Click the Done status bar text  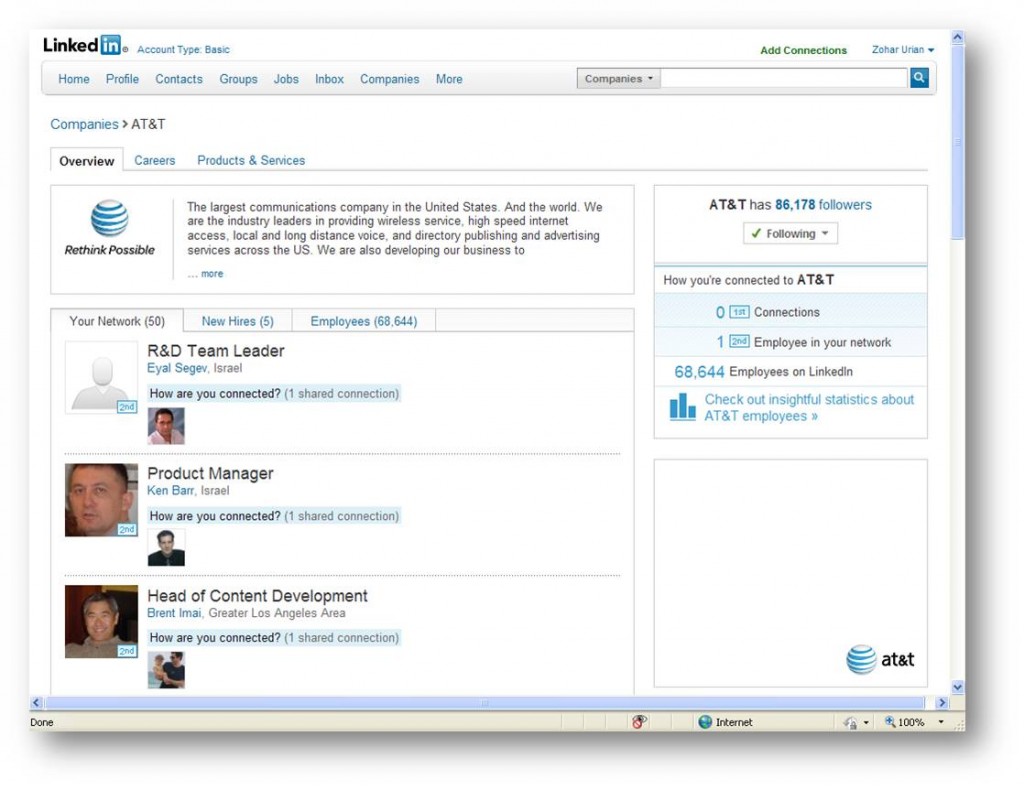pyautogui.click(x=42, y=722)
